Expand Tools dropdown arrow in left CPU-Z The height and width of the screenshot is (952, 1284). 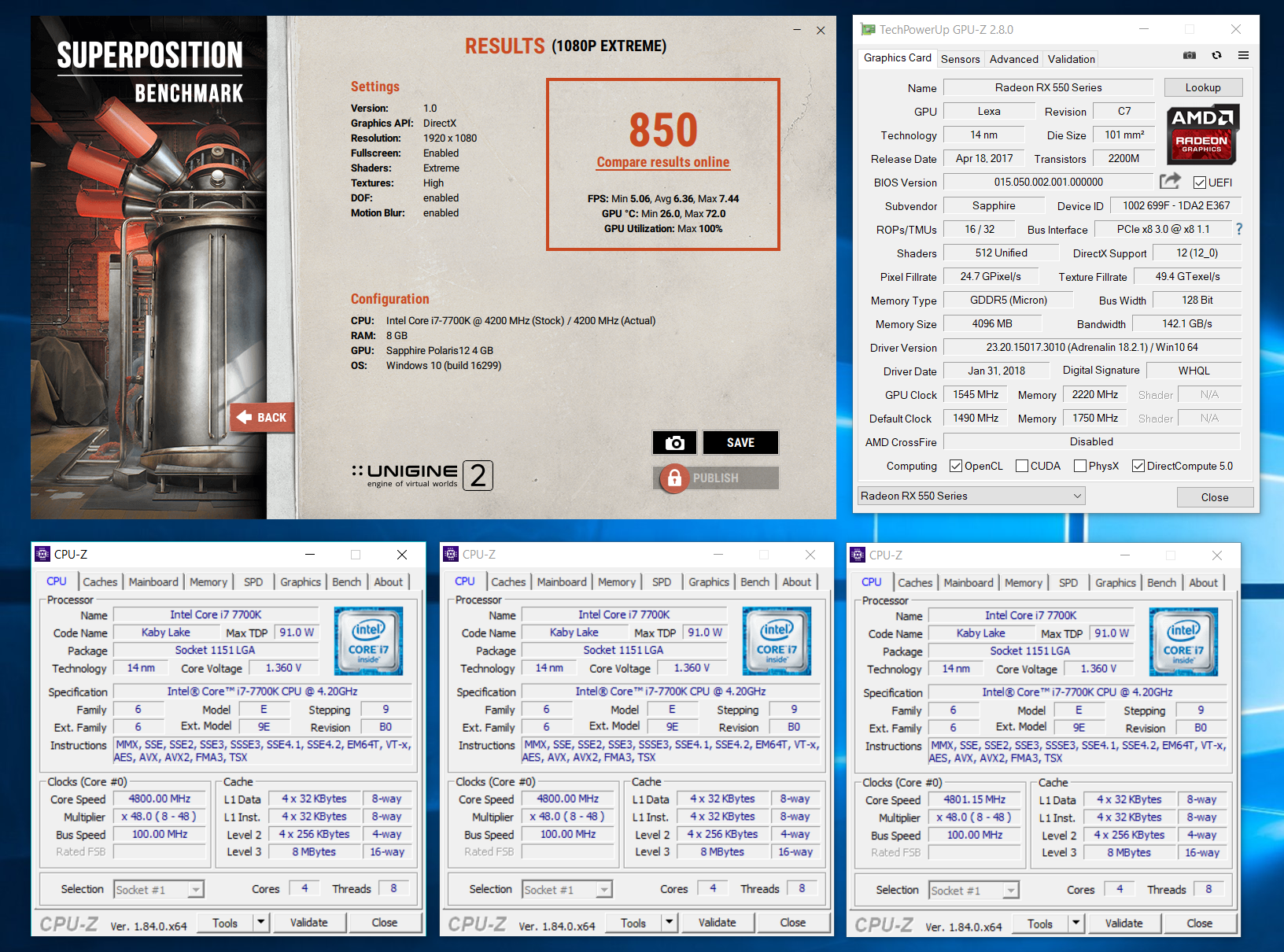click(261, 923)
